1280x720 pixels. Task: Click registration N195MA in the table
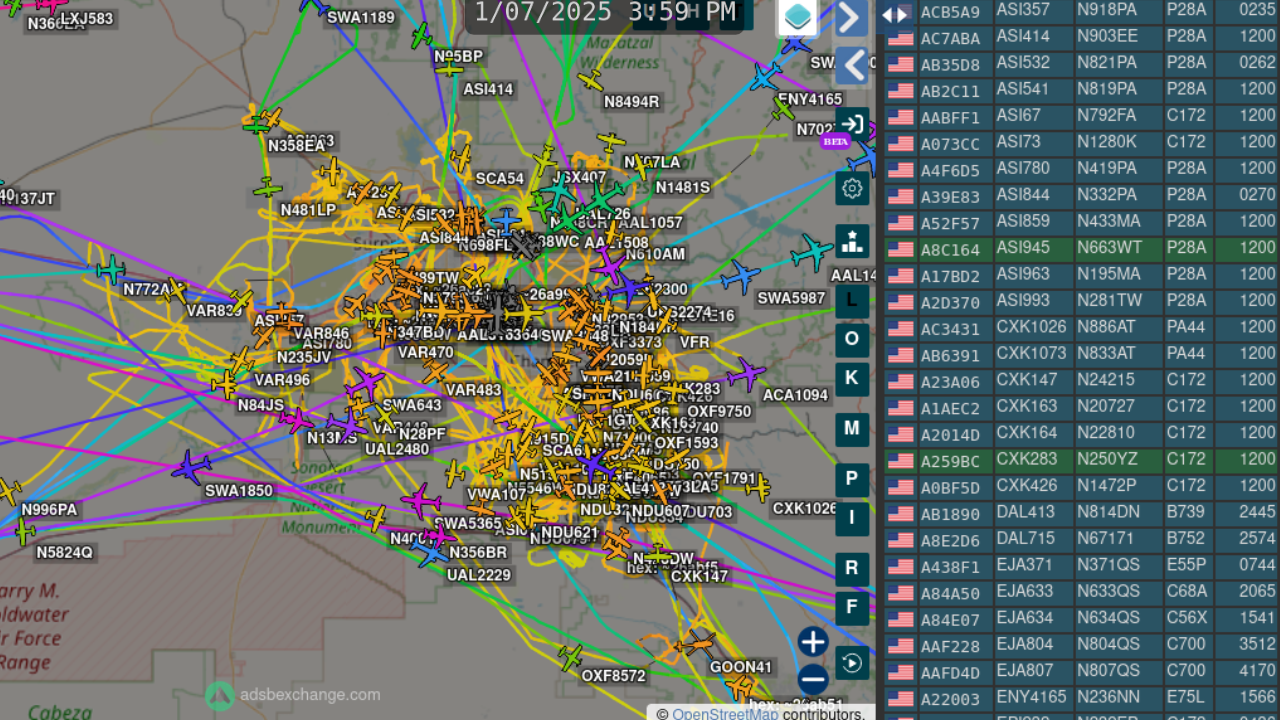pyautogui.click(x=1108, y=274)
